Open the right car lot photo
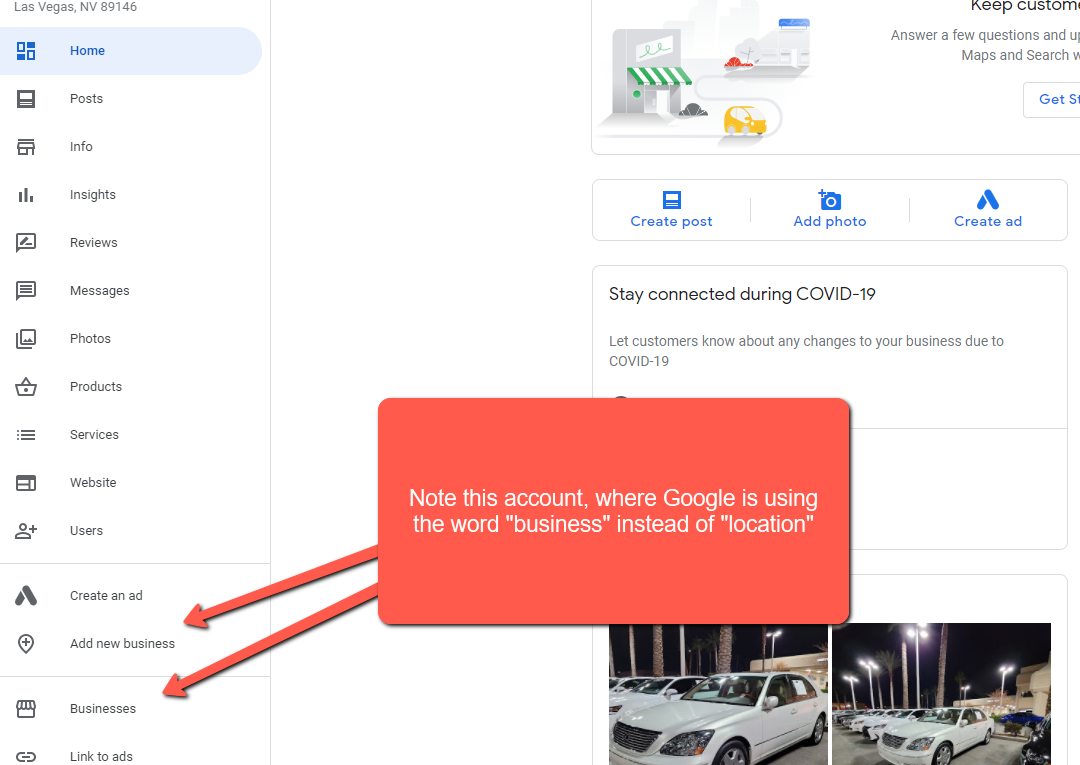This screenshot has width=1080, height=765. tap(942, 694)
